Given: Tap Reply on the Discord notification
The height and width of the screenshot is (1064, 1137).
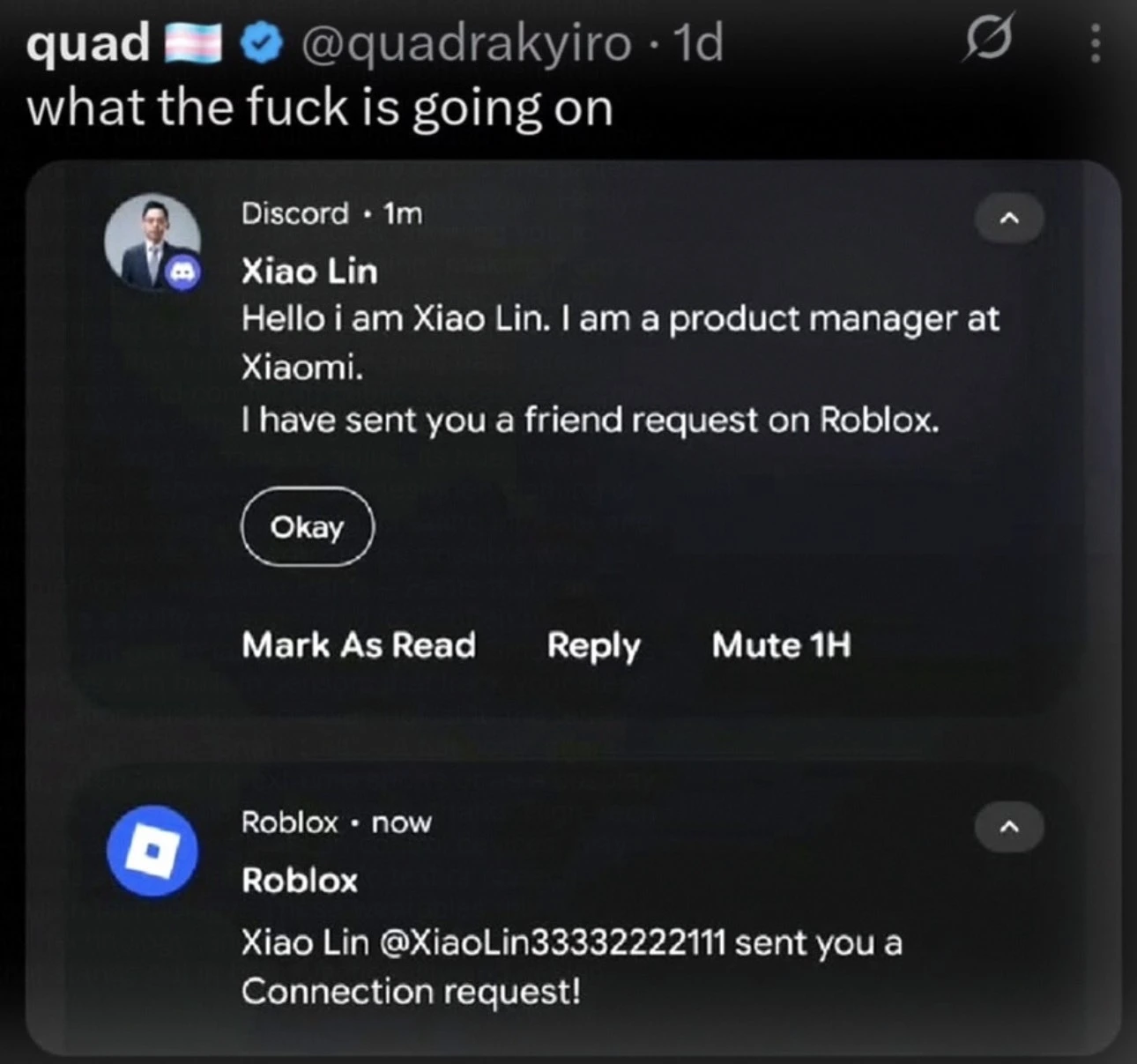Looking at the screenshot, I should click(593, 645).
